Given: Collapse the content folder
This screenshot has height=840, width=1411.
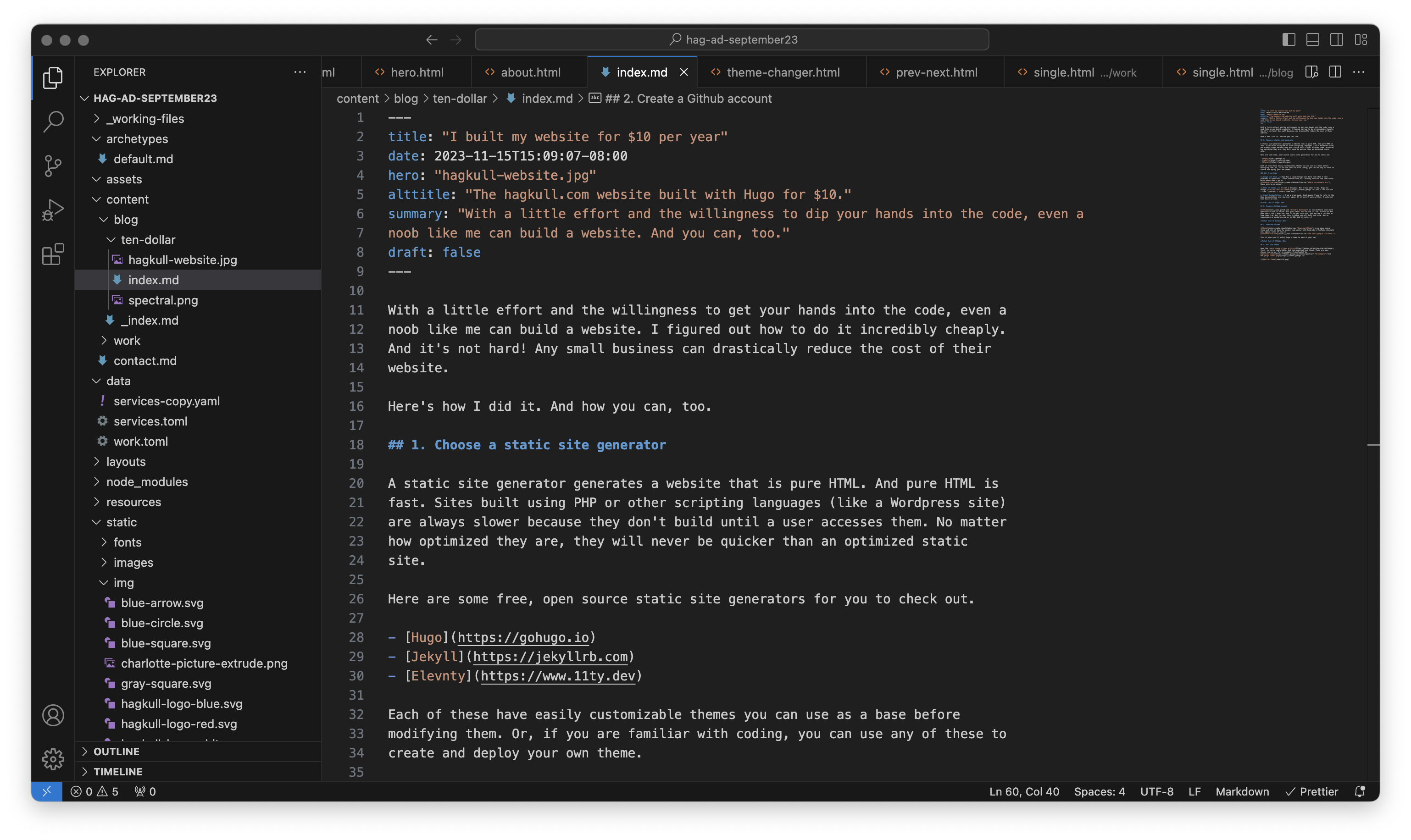Looking at the screenshot, I should (x=96, y=199).
